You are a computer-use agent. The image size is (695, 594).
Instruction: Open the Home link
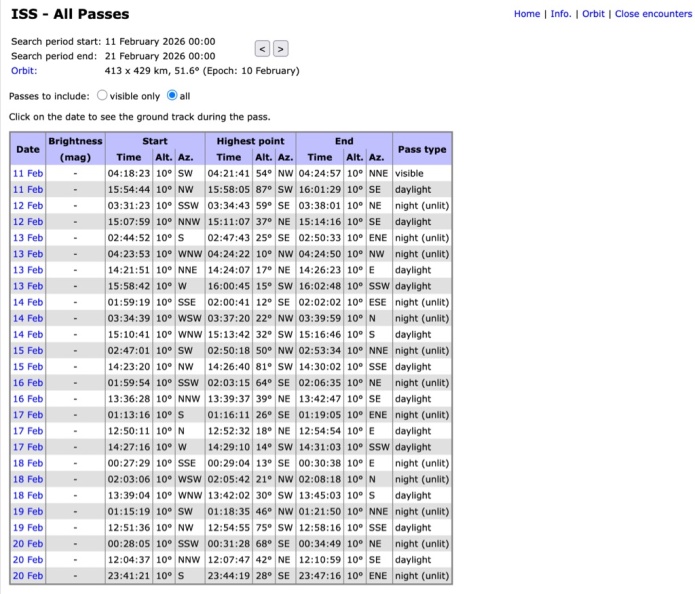(x=527, y=14)
